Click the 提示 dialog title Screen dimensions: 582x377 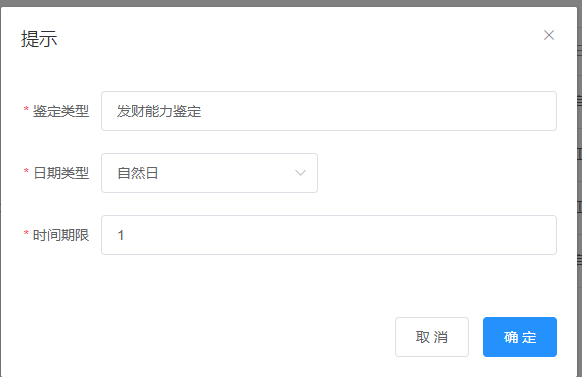click(x=39, y=39)
